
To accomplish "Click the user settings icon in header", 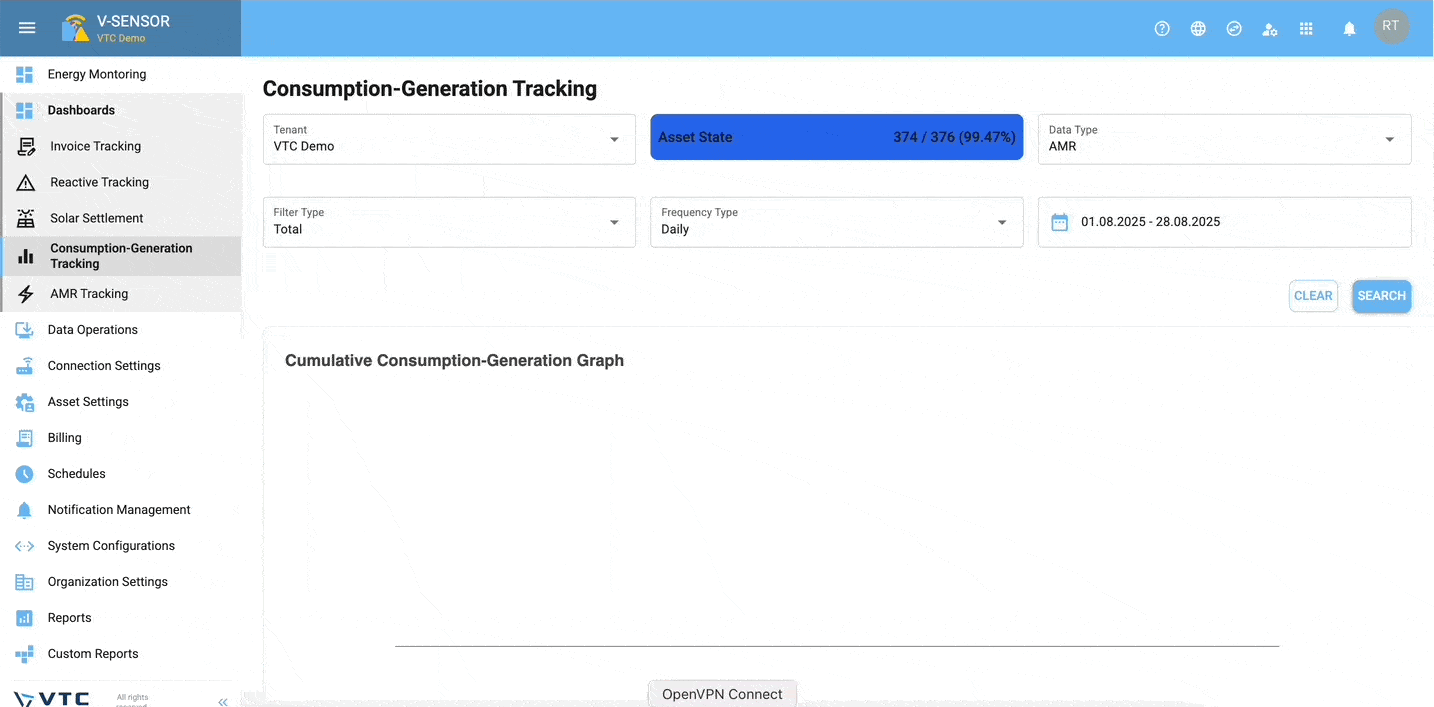I will 1270,29.
